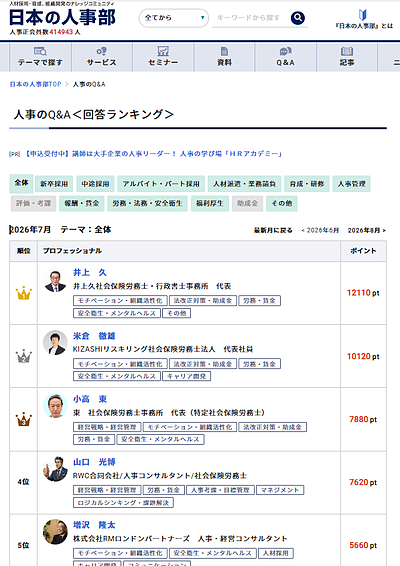Go to 日本の人事部TOP breadcrumb link
Screen dimensions: 400x566
click(x=35, y=84)
